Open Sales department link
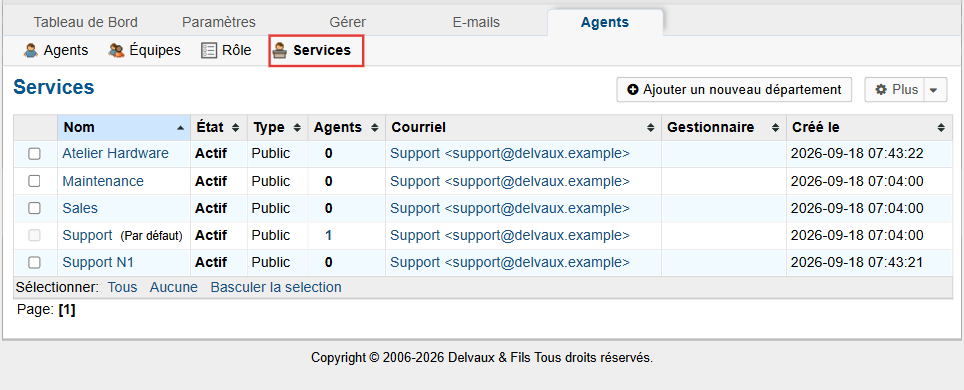The height and width of the screenshot is (390, 964). pos(80,208)
